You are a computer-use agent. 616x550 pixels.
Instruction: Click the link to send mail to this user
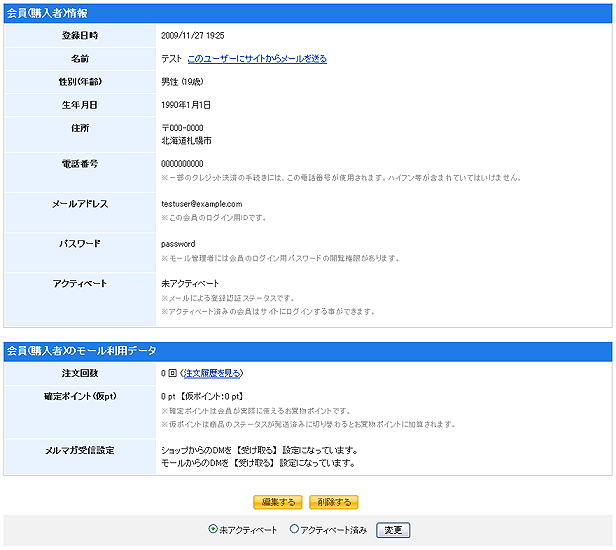click(256, 59)
